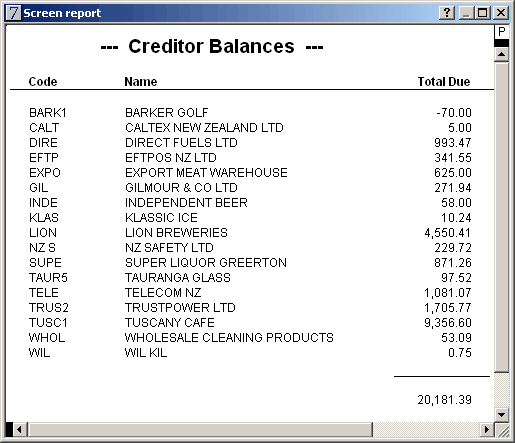Select code KLAS
The height and width of the screenshot is (443, 515).
tap(44, 218)
